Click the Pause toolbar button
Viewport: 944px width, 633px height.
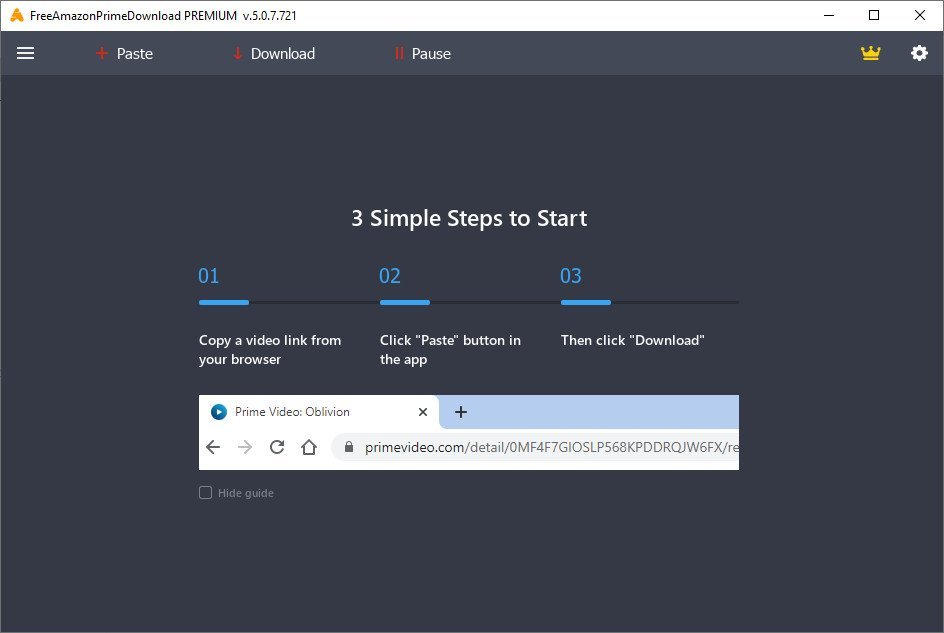point(423,54)
